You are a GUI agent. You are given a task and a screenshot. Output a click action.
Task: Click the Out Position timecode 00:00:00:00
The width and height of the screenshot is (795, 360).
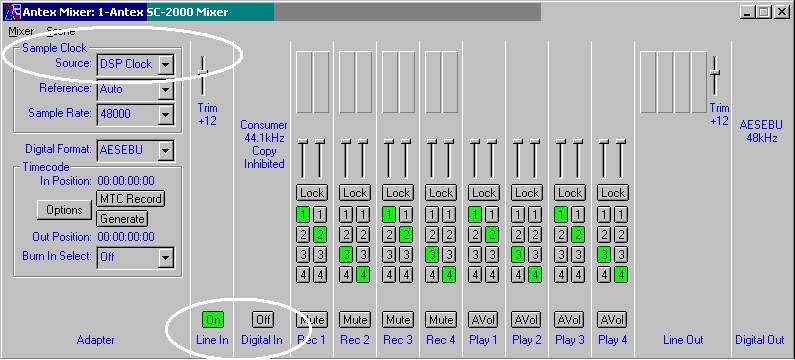click(x=126, y=237)
